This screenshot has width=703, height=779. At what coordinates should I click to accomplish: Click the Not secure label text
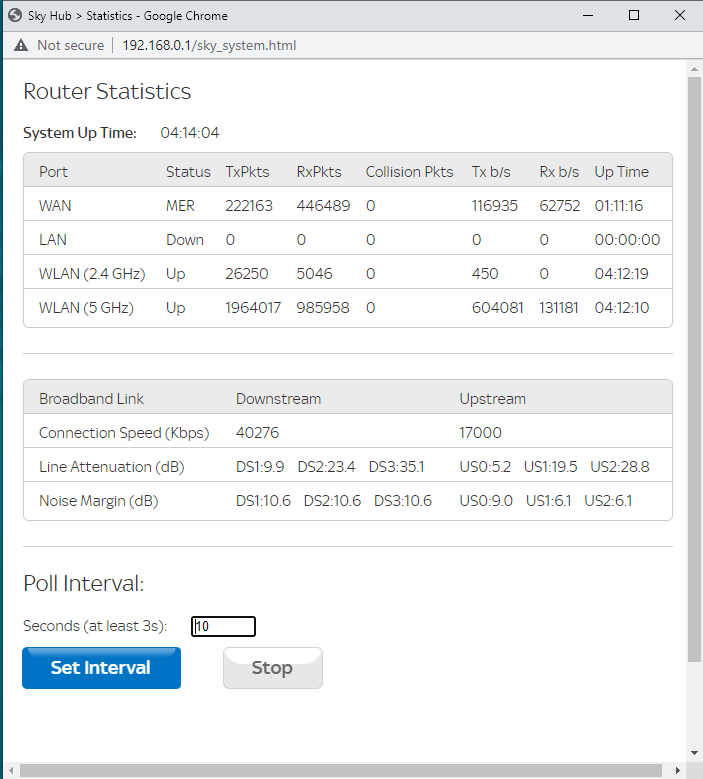[x=70, y=46]
